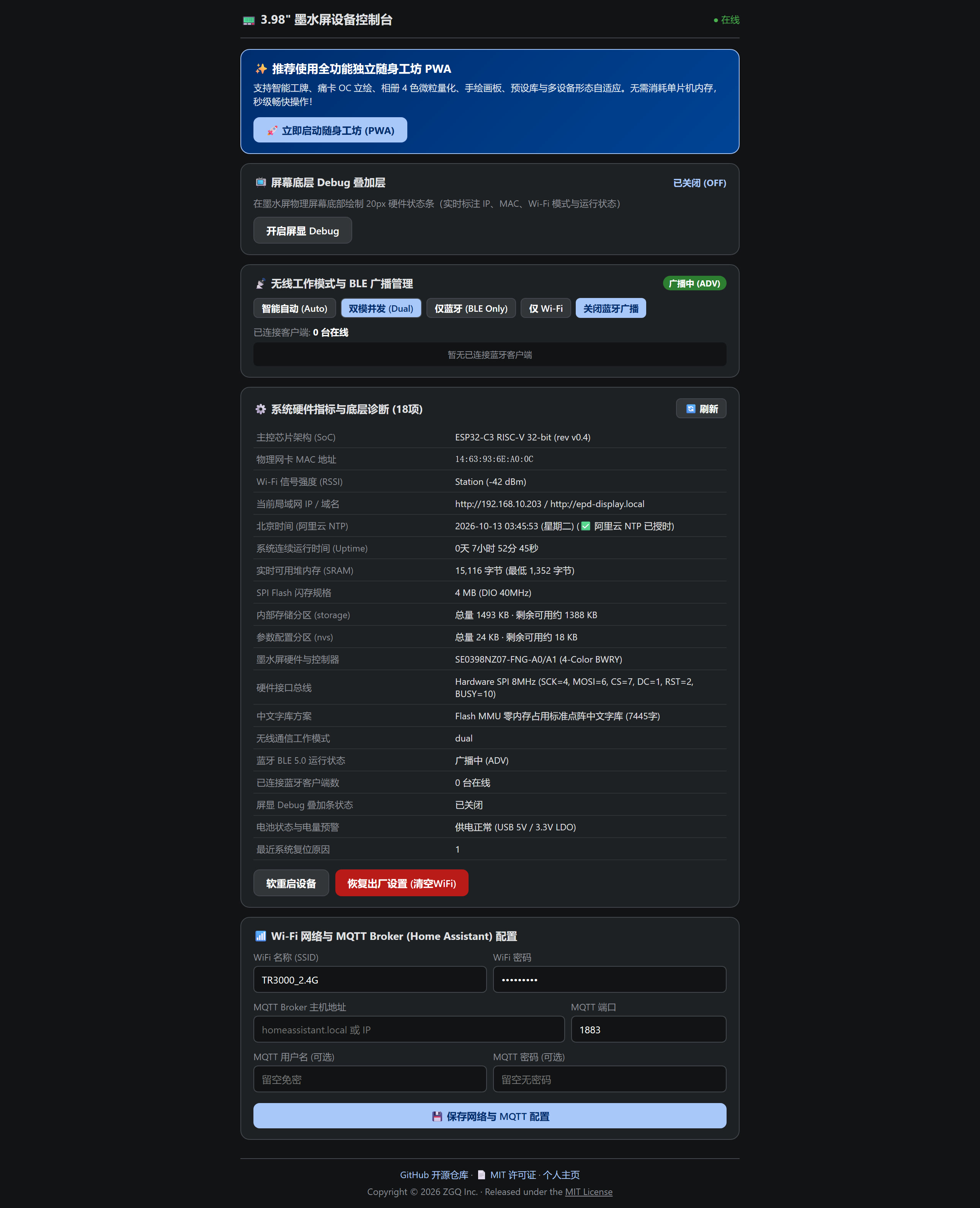Click the signal bars icon beside Wi-Fi 网络
Viewport: 980px width, 1208px height.
[x=260, y=936]
